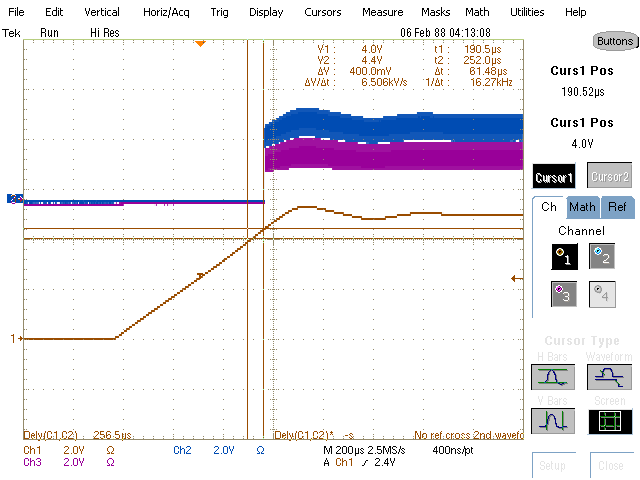Image resolution: width=640 pixels, height=480 pixels.
Task: Click the Run status indicator
Action: coord(49,33)
